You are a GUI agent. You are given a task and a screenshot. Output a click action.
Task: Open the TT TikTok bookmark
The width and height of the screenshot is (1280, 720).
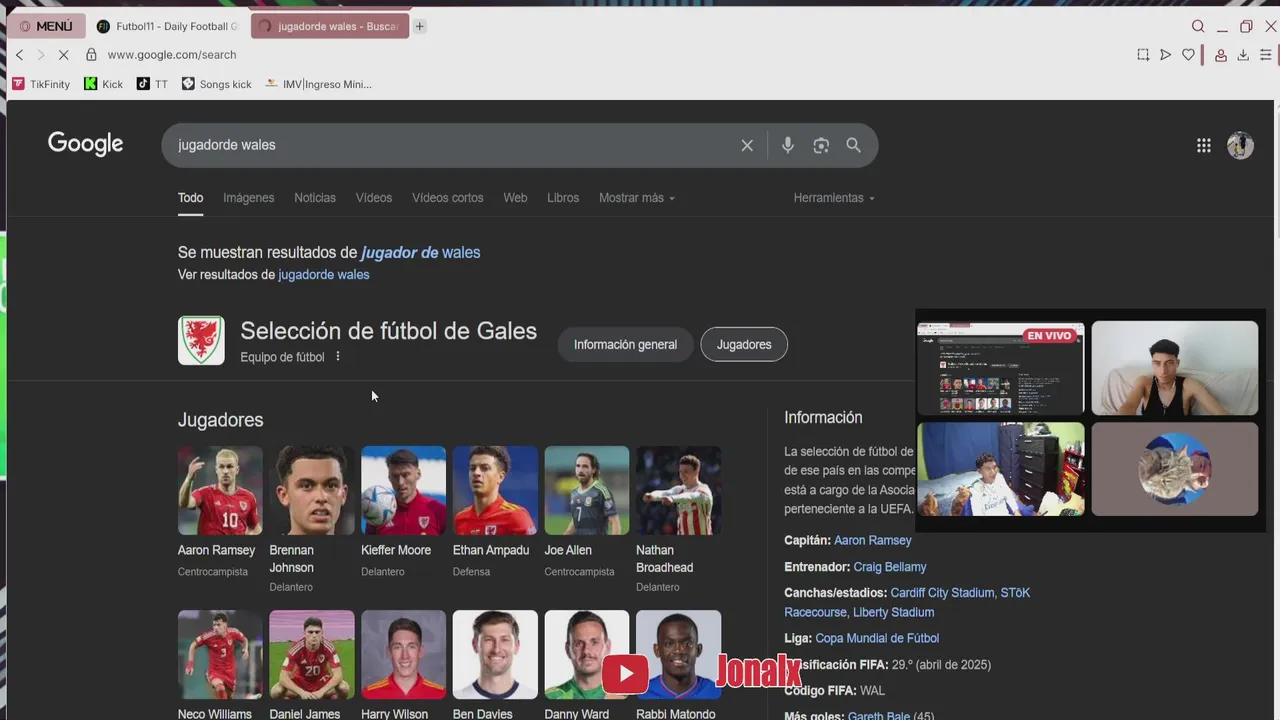pyautogui.click(x=152, y=84)
